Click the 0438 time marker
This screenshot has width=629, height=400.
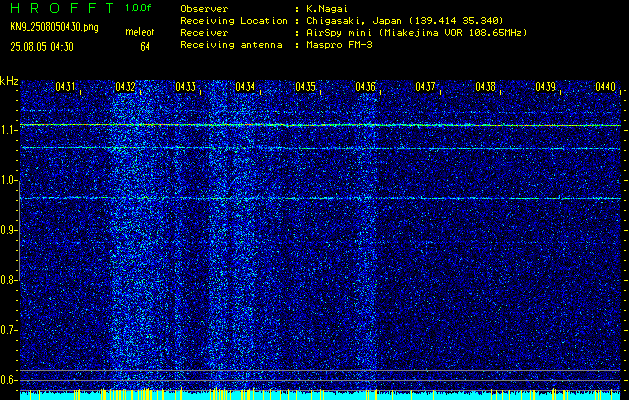485,86
